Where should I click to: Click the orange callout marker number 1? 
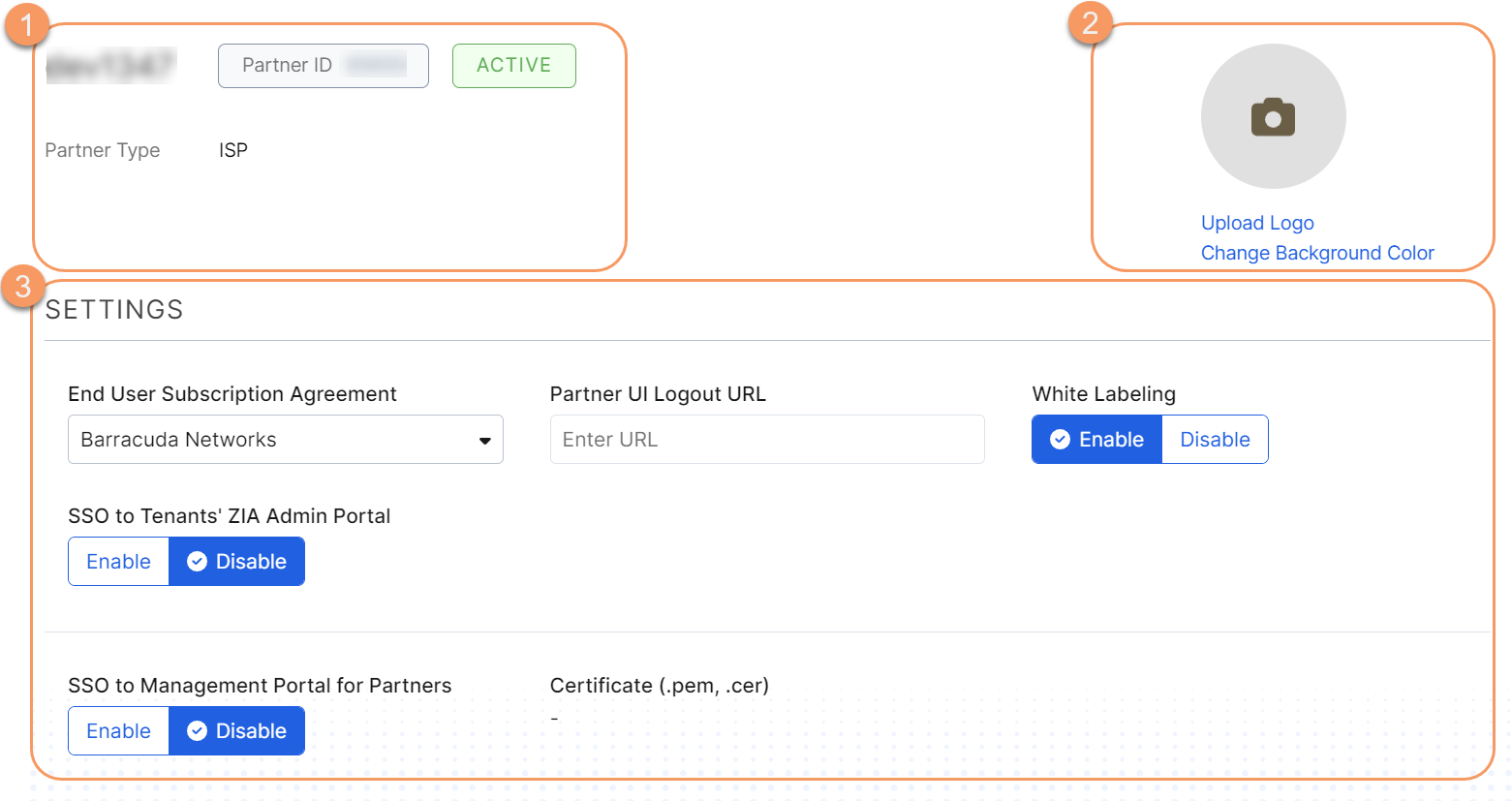point(27,23)
